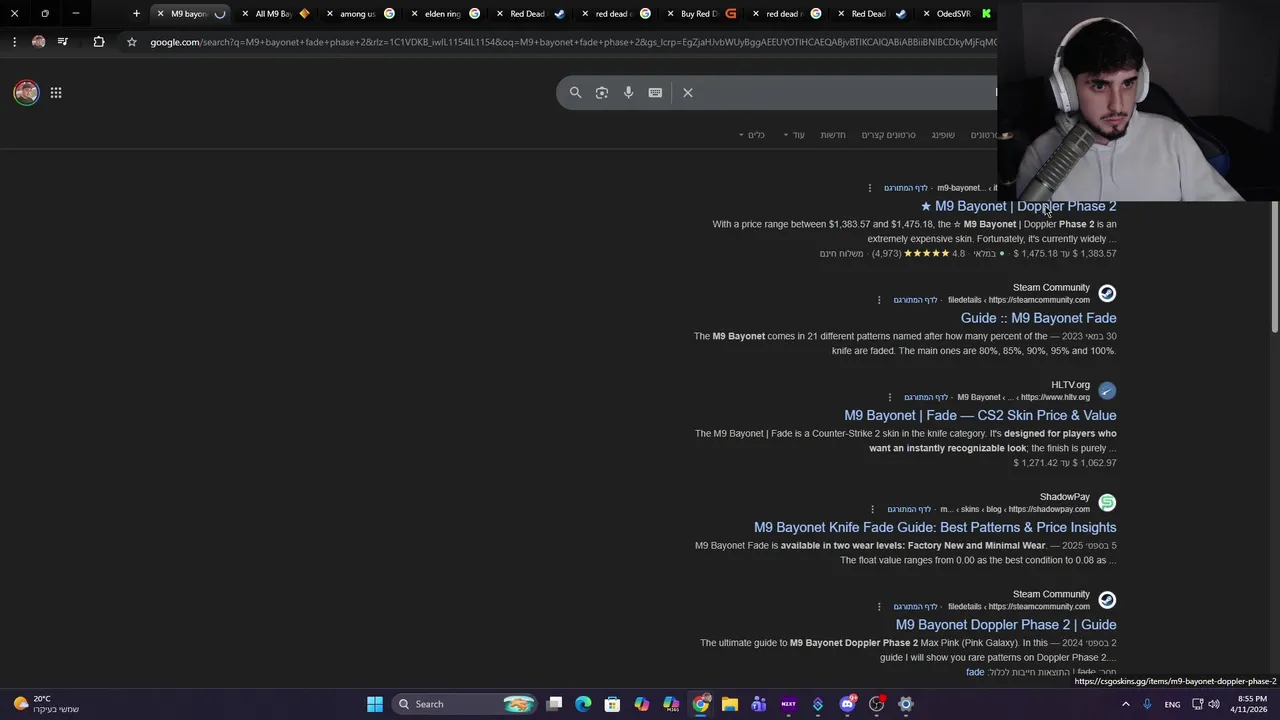Close the among us tab
Viewport: 1280px width, 720px height.
[330, 14]
